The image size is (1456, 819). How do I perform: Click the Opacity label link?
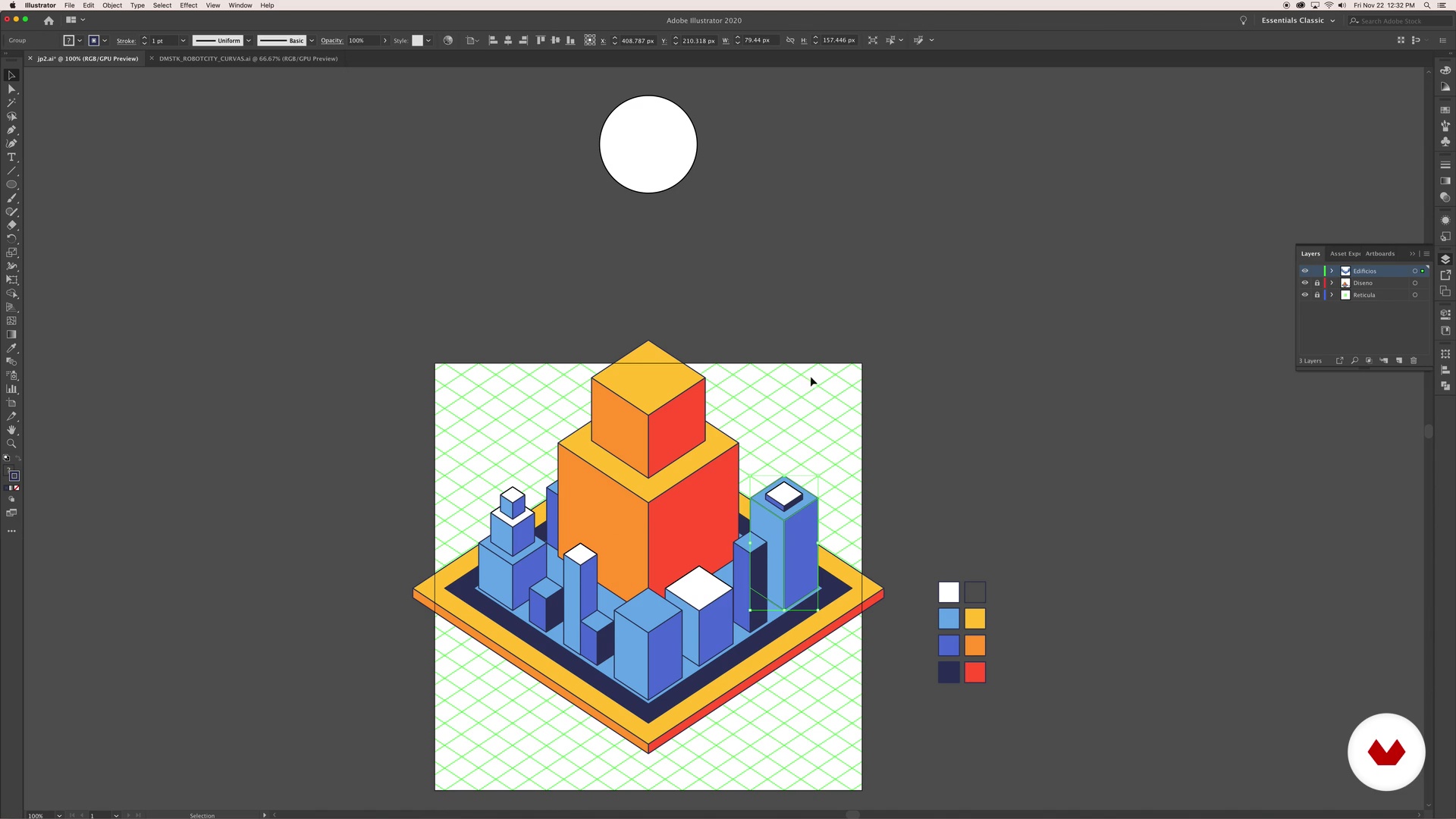click(331, 40)
